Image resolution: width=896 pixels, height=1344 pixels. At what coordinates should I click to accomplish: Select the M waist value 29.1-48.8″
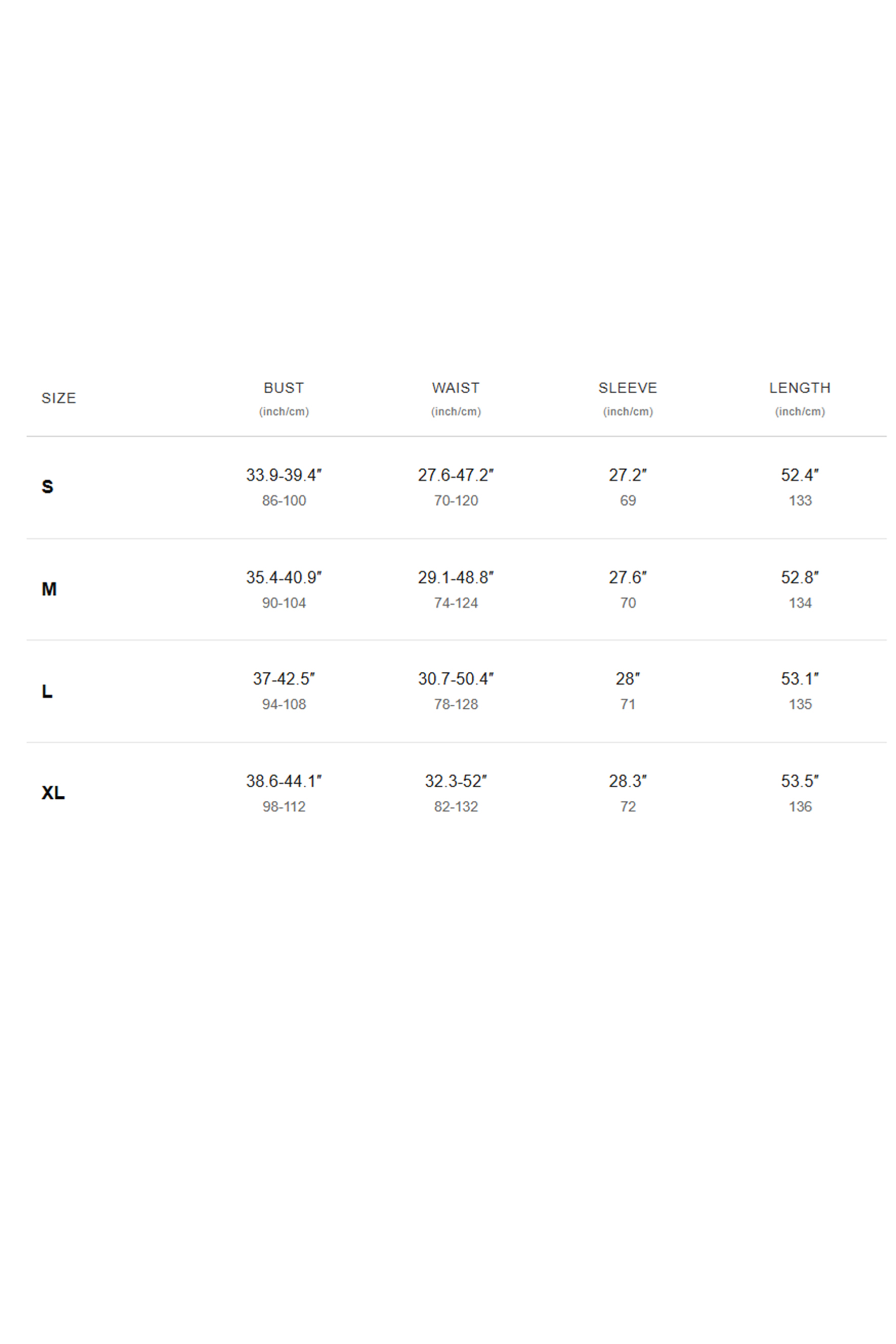click(x=456, y=578)
